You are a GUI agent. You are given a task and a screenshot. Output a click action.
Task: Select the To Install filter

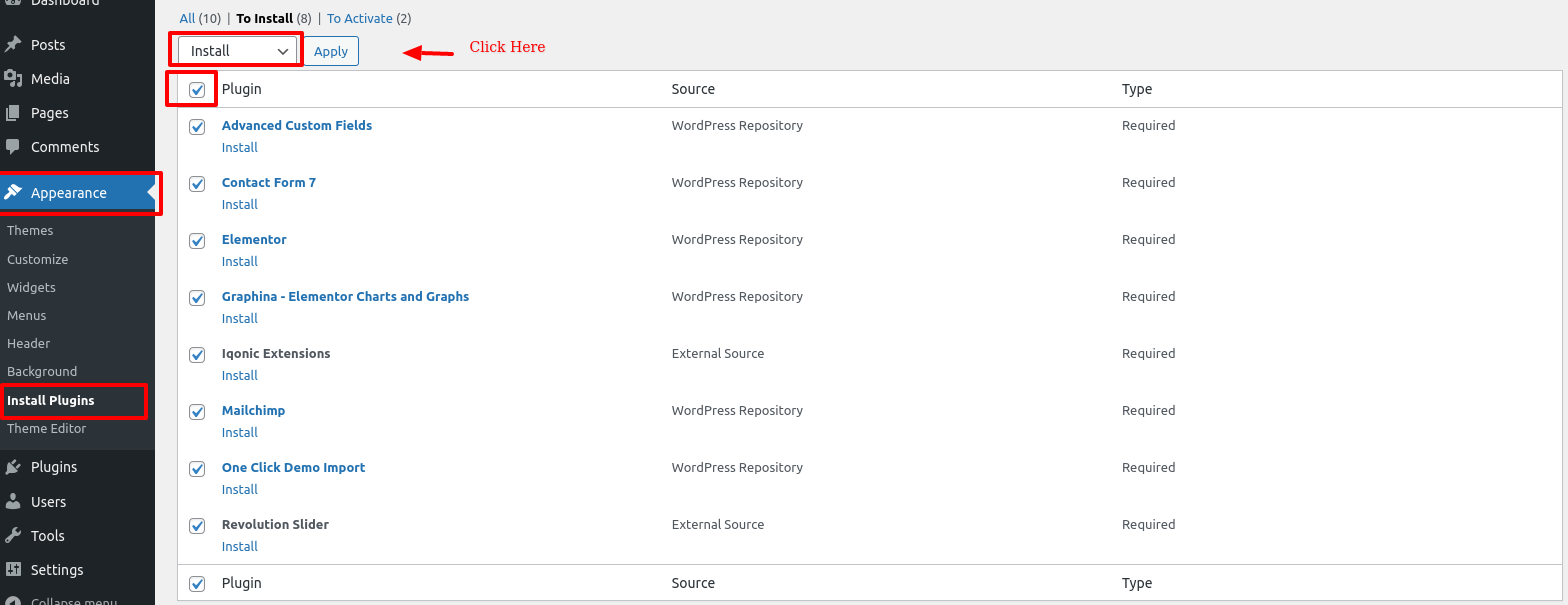(274, 18)
